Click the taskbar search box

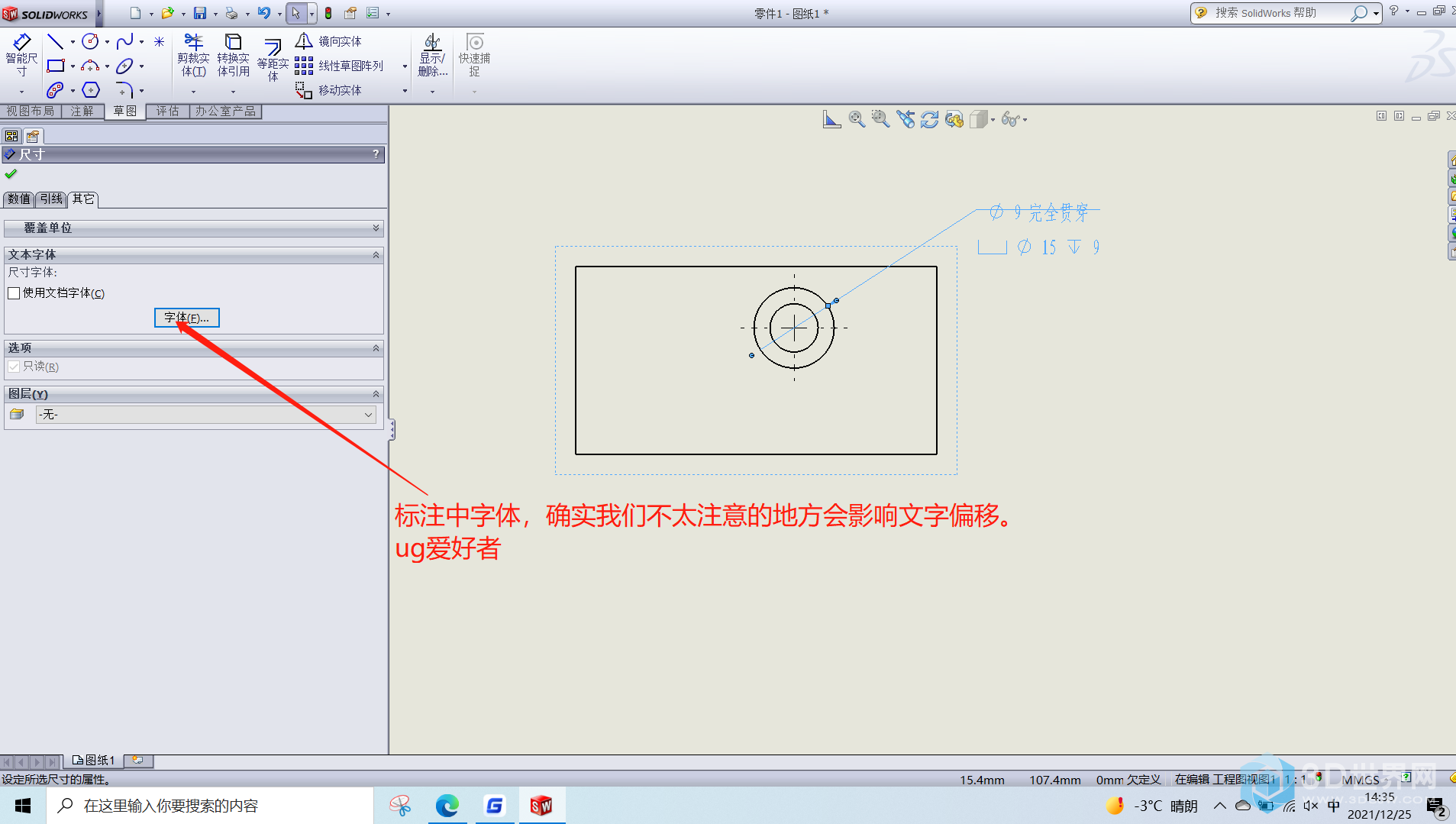pyautogui.click(x=211, y=806)
